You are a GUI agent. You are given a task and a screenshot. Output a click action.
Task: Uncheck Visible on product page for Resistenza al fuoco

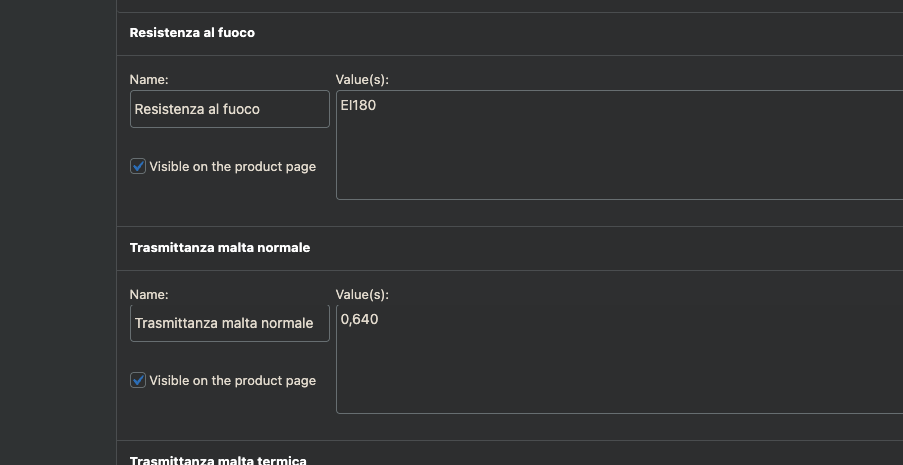[x=138, y=167]
